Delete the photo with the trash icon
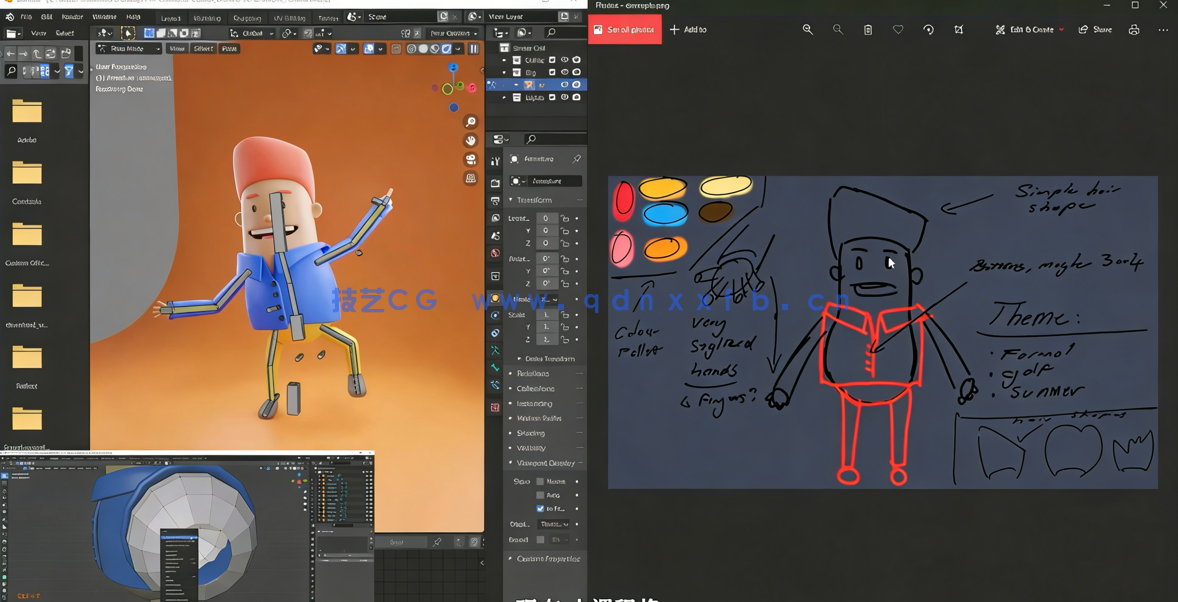The height and width of the screenshot is (602, 1178). [x=868, y=30]
